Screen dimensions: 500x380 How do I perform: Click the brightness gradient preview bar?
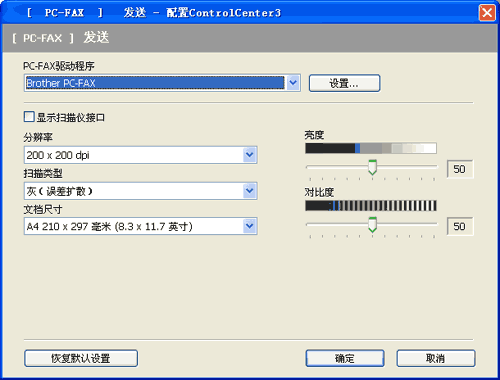[371, 148]
